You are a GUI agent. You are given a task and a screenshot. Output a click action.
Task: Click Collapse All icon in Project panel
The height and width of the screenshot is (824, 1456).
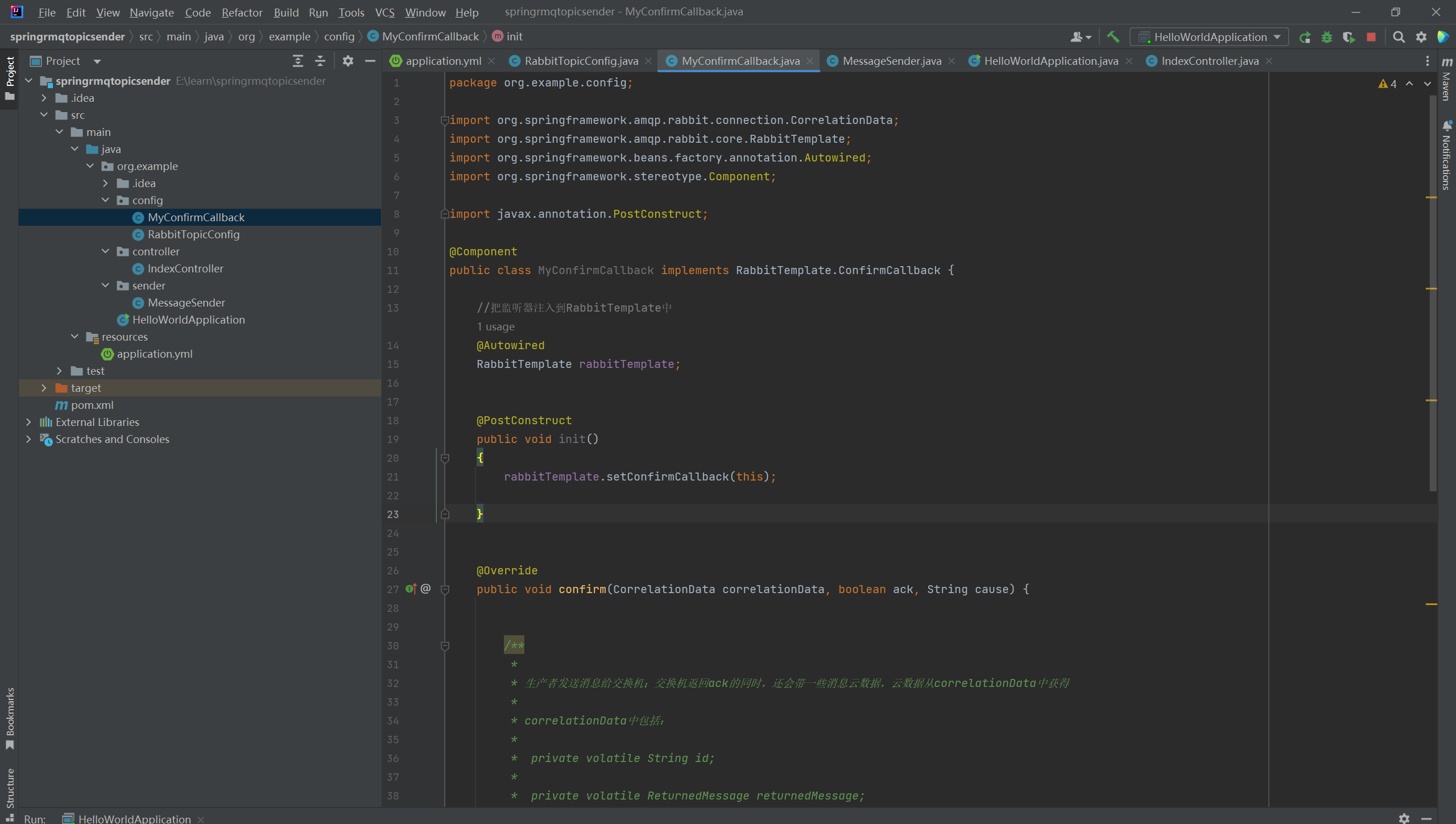click(x=320, y=61)
